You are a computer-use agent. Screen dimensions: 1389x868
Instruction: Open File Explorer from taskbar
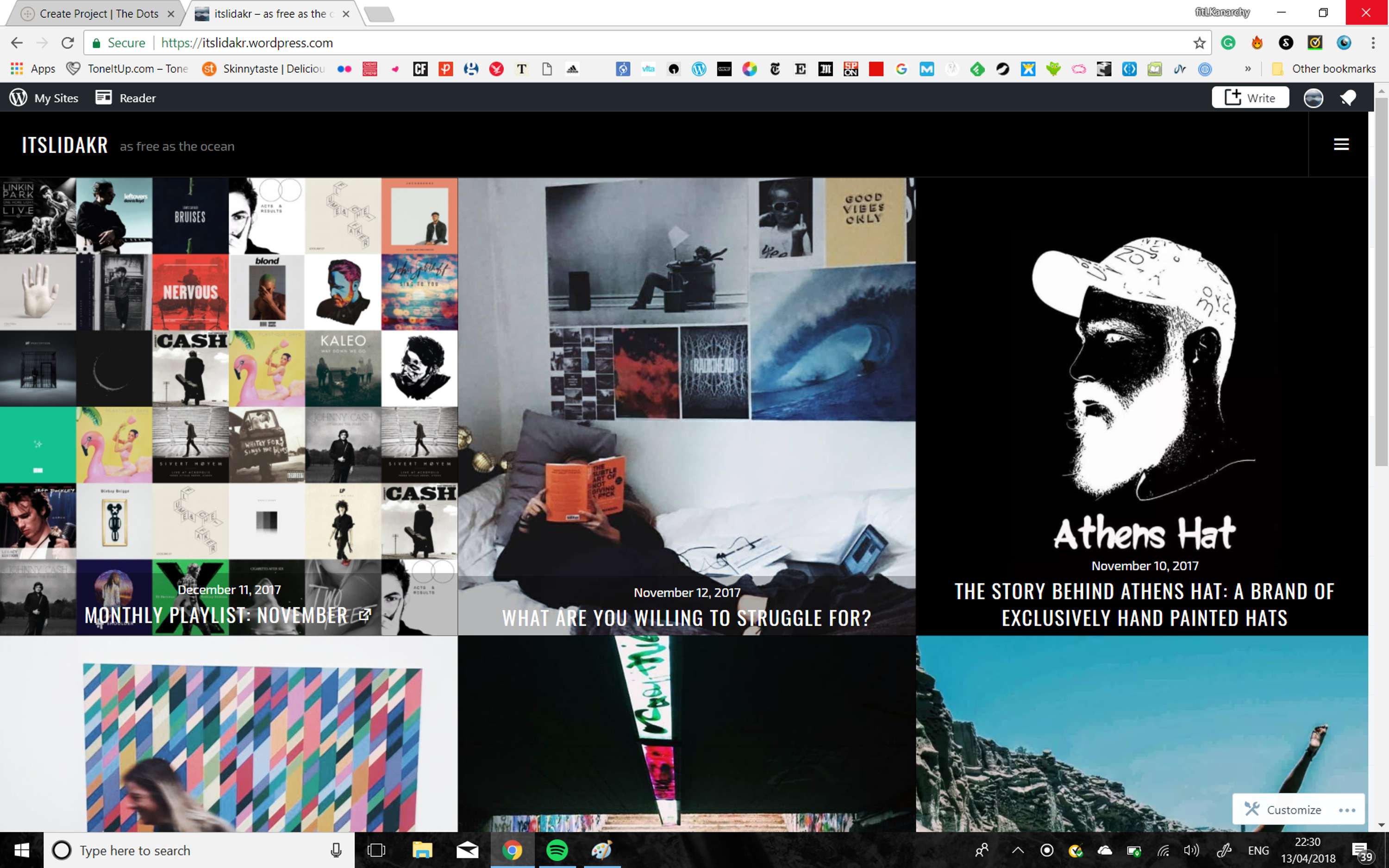422,850
